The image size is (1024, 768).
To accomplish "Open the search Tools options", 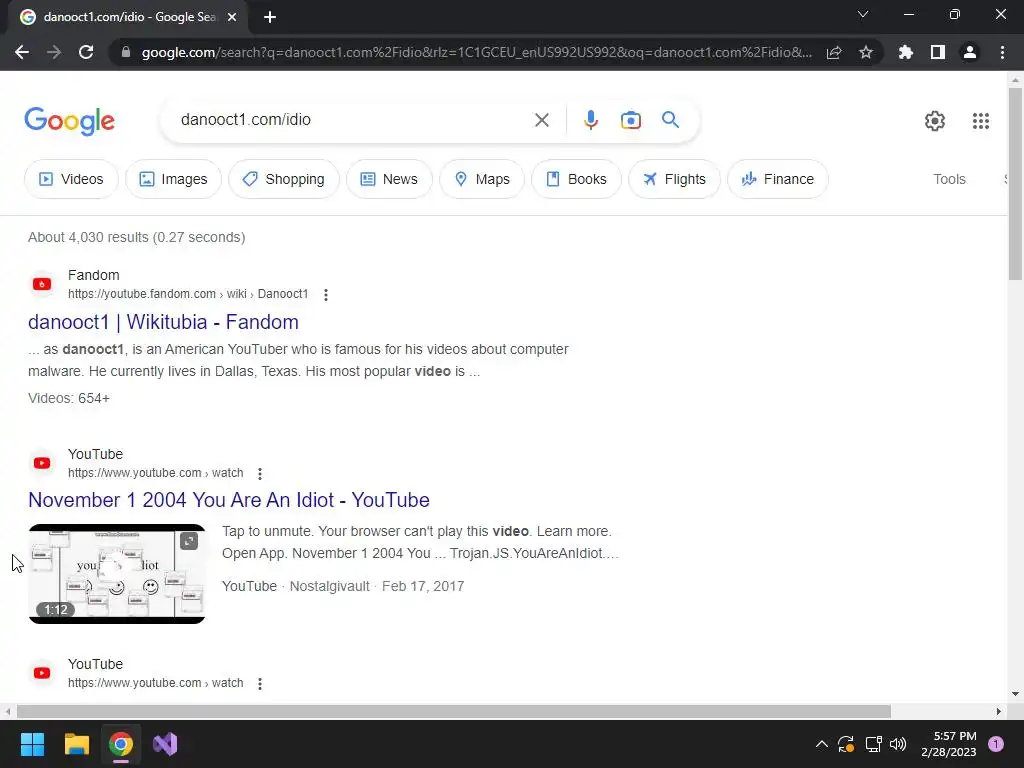I will pos(949,179).
